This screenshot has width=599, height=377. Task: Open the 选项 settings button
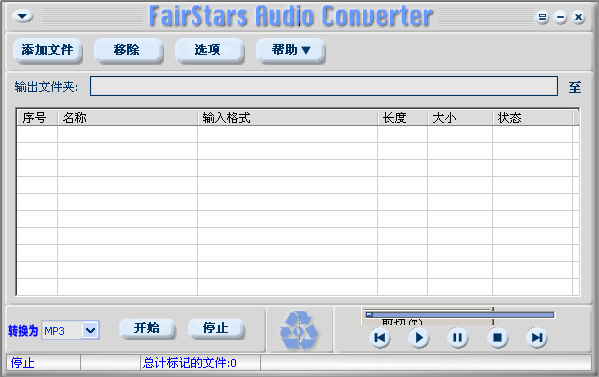[x=209, y=50]
